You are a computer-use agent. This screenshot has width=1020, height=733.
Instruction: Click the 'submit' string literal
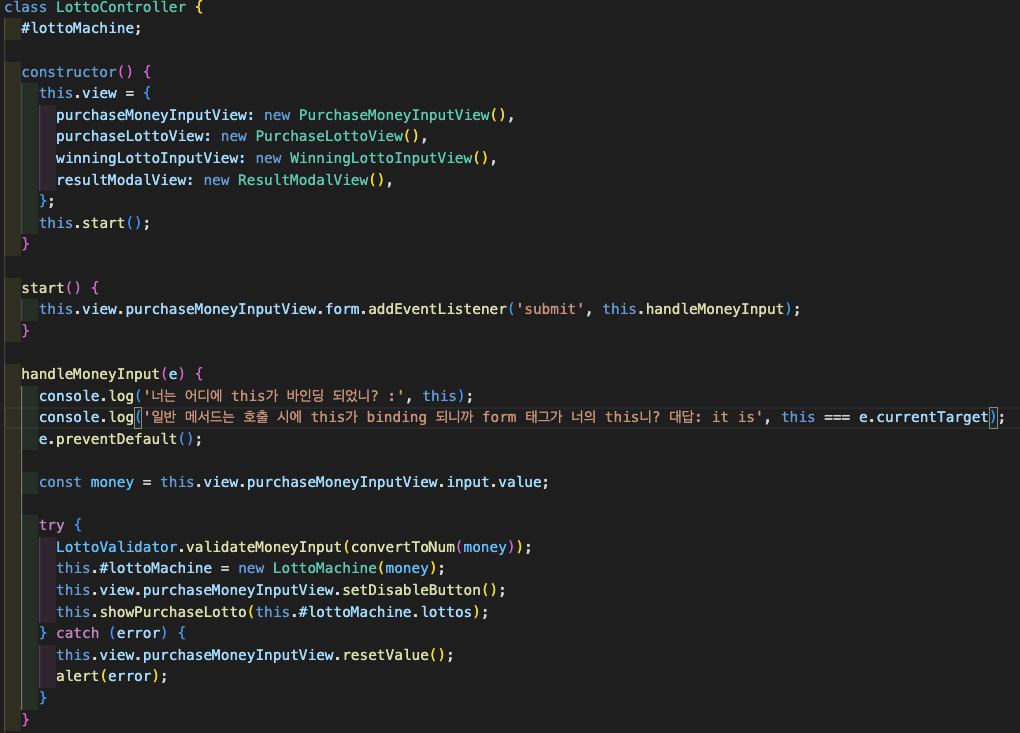[x=548, y=309]
